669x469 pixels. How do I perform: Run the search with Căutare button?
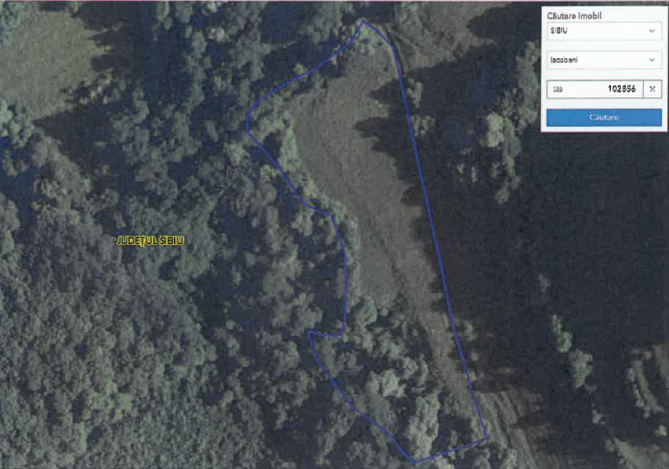pyautogui.click(x=604, y=117)
